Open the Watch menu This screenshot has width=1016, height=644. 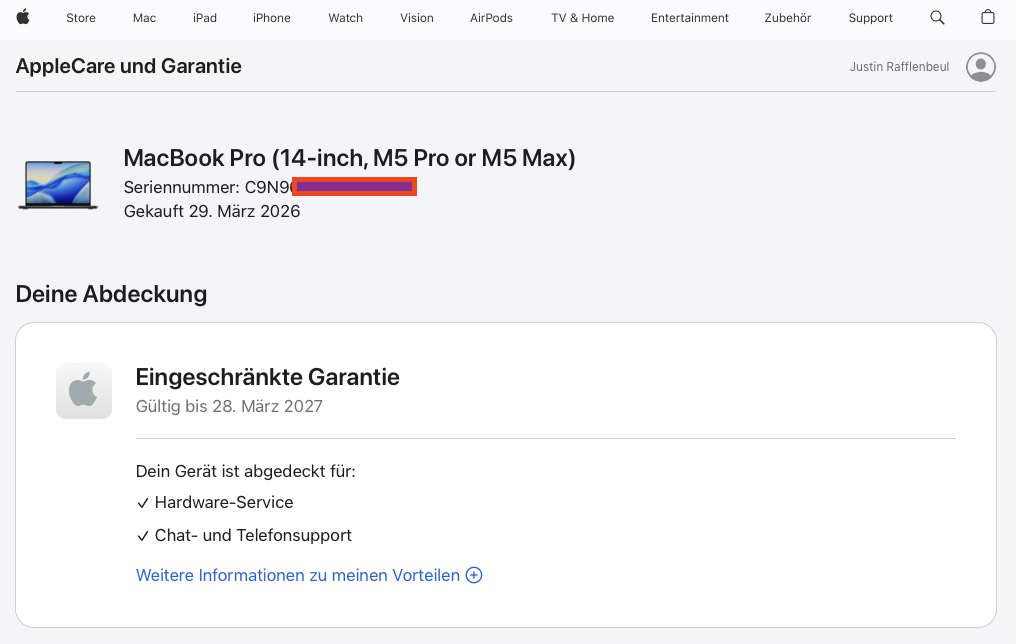345,18
